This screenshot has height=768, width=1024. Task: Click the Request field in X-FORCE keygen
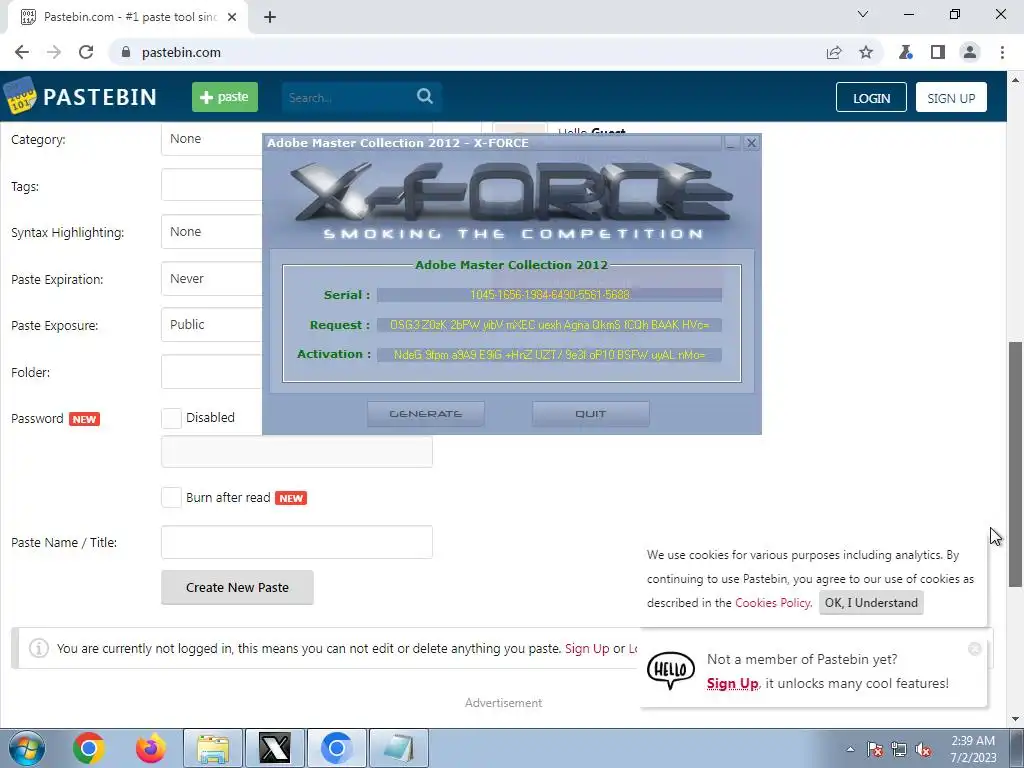(x=549, y=325)
